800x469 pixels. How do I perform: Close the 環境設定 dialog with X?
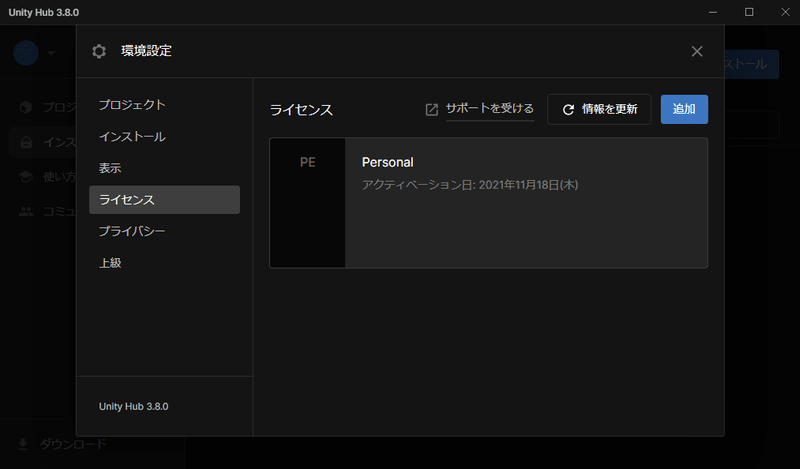(x=697, y=51)
